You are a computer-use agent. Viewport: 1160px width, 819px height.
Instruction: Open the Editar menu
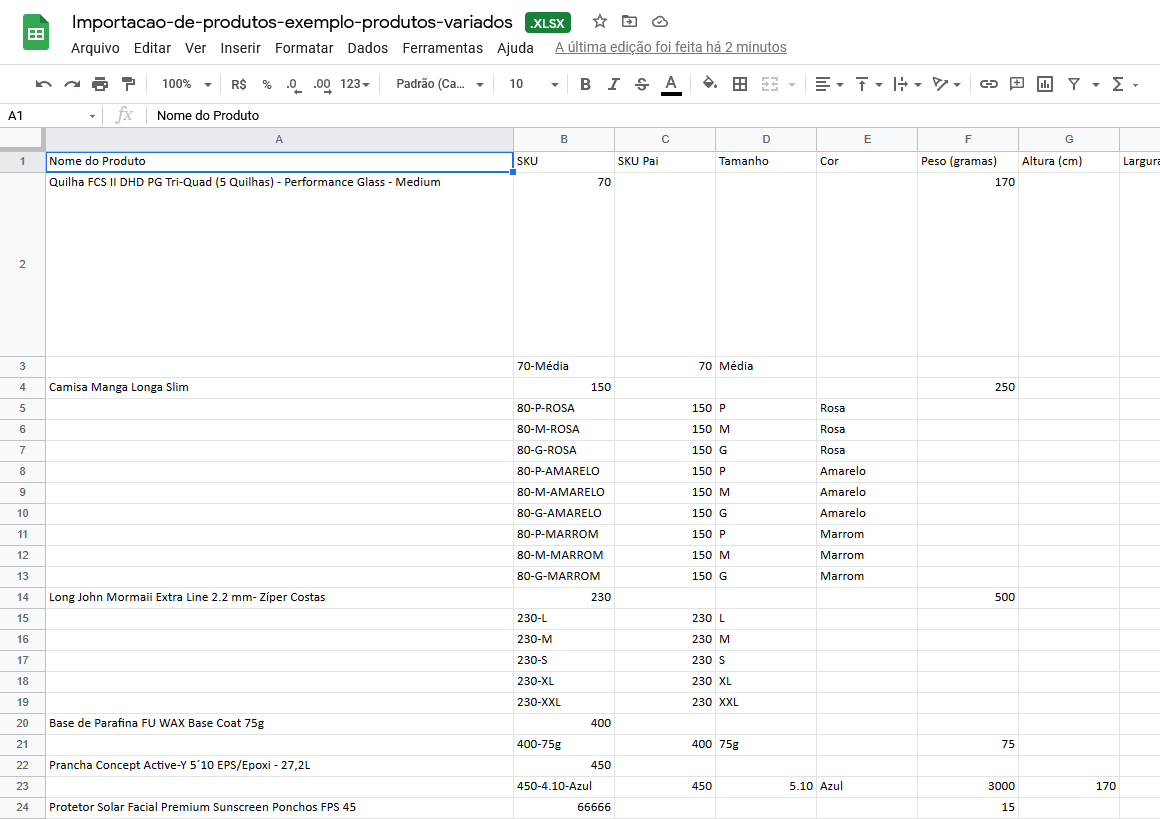click(x=152, y=48)
